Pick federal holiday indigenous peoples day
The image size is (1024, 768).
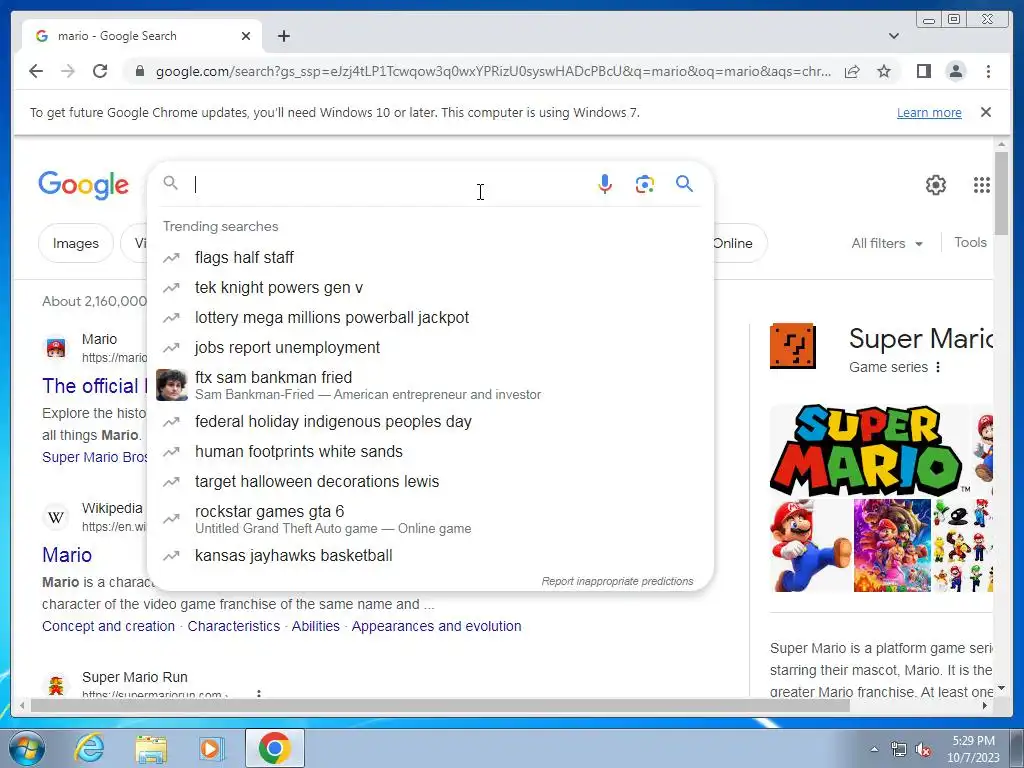pos(431,421)
